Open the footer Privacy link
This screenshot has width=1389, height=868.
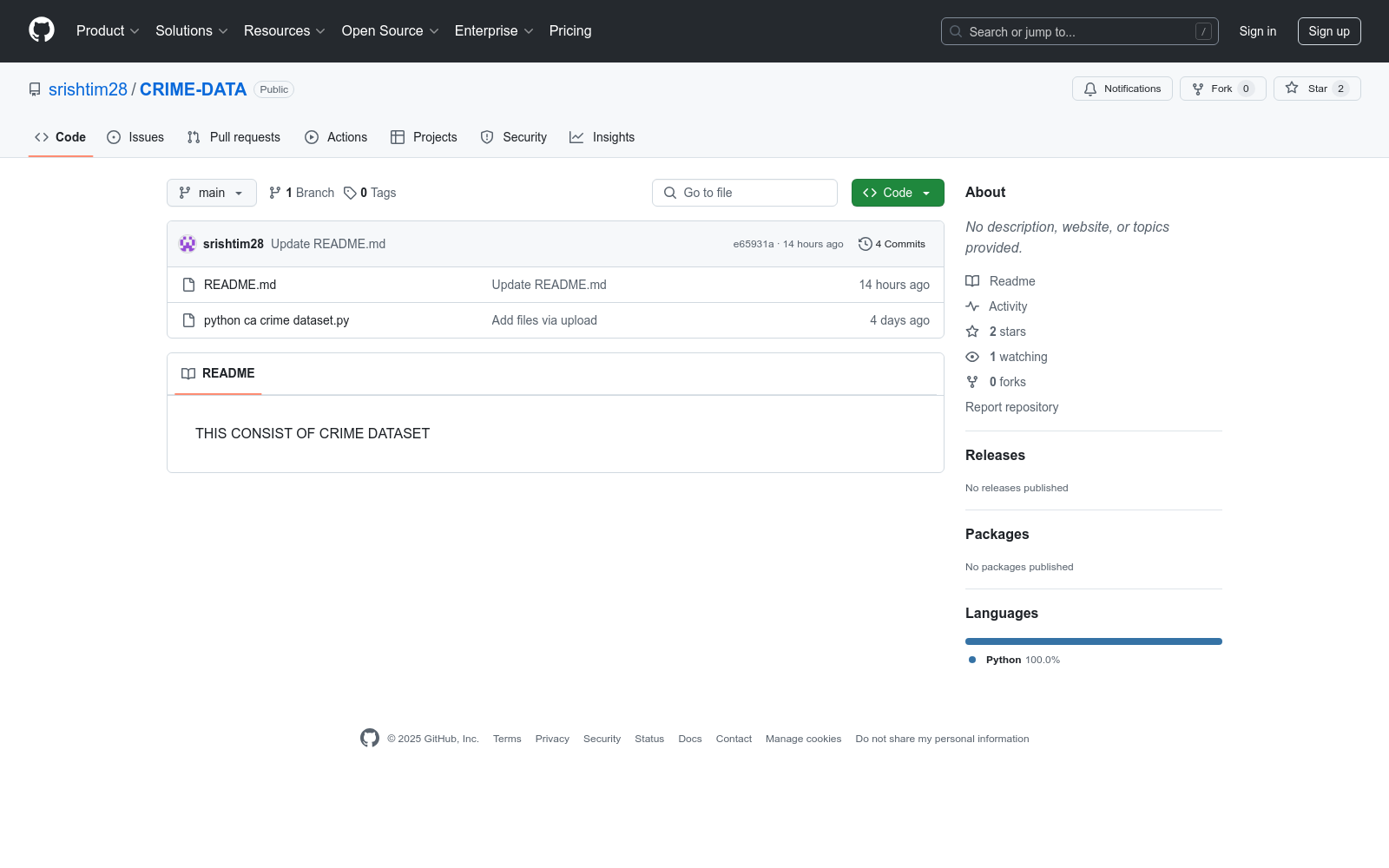click(552, 739)
